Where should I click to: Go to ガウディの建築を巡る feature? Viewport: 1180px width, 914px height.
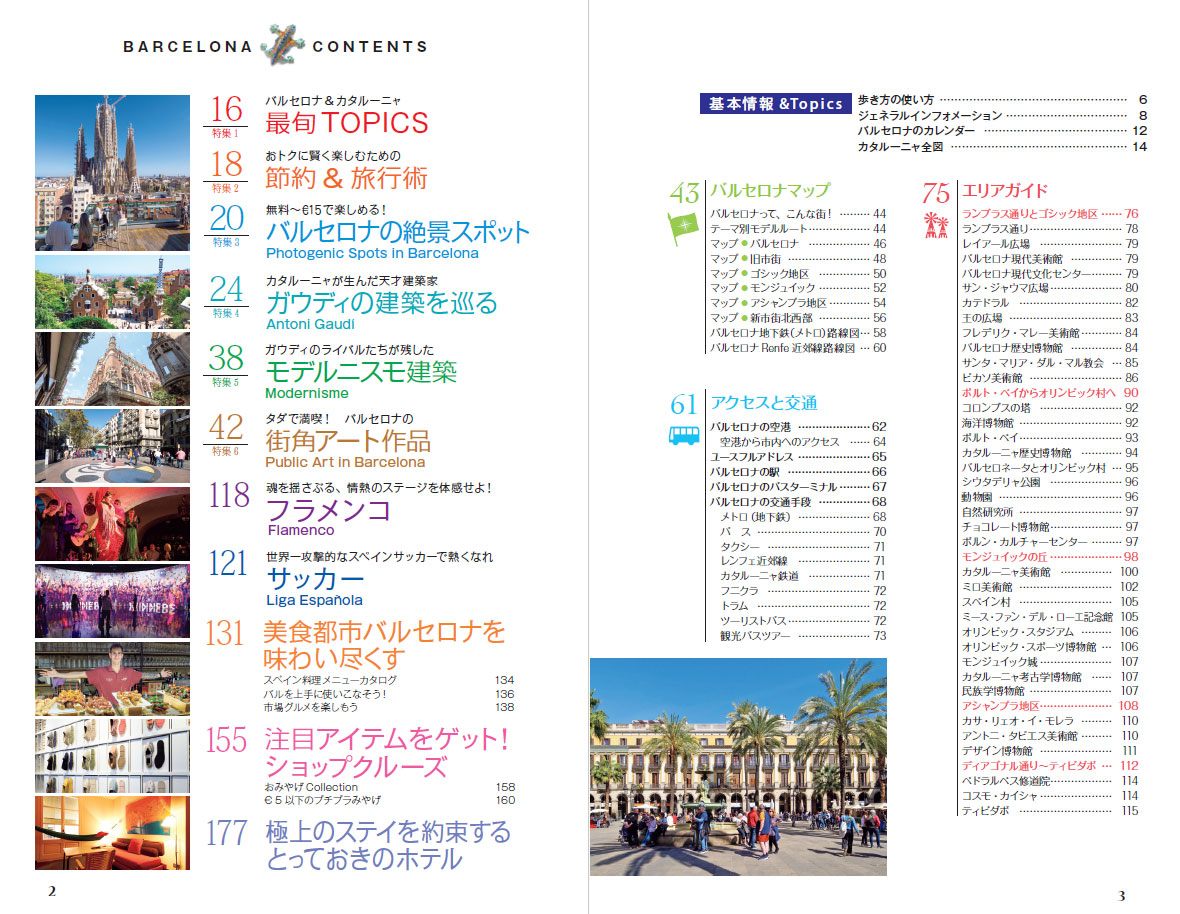[x=381, y=302]
